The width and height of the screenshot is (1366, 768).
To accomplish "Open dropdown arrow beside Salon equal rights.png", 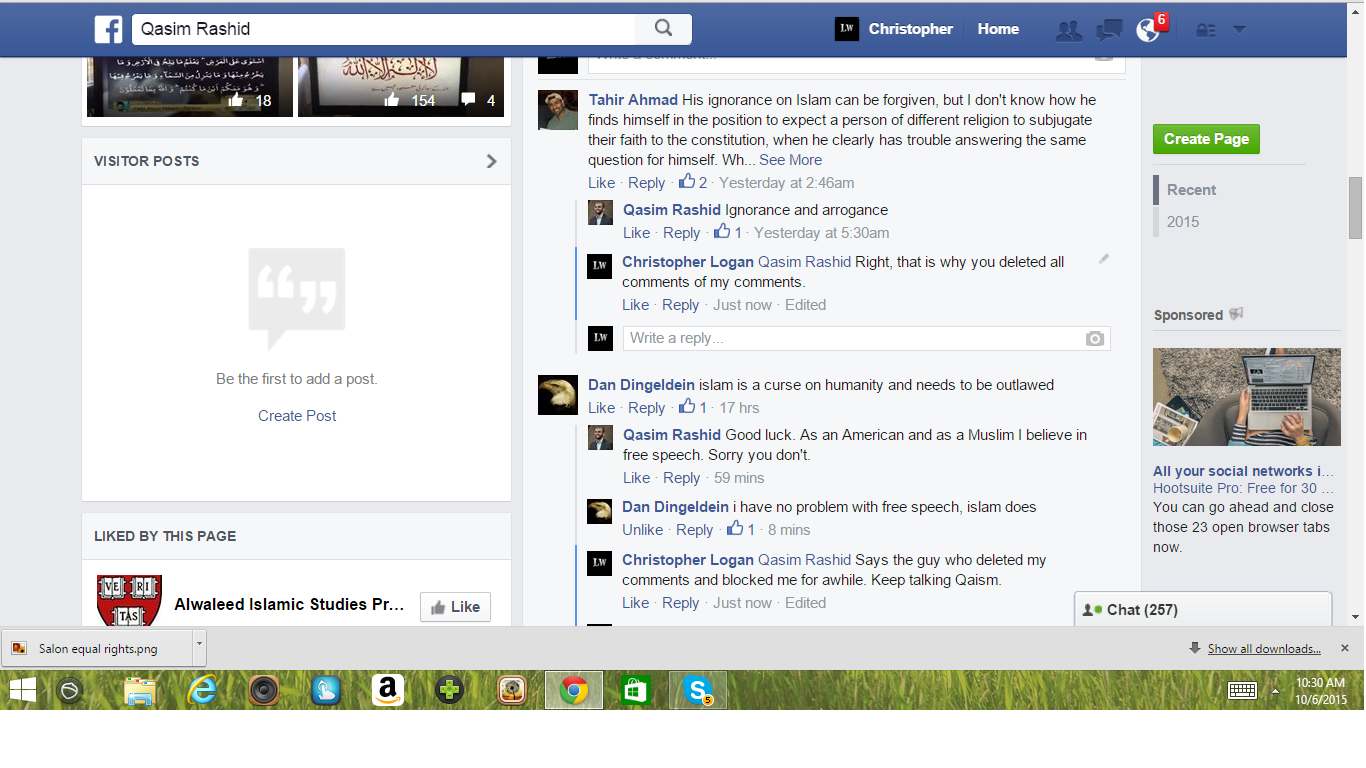I will pyautogui.click(x=199, y=648).
